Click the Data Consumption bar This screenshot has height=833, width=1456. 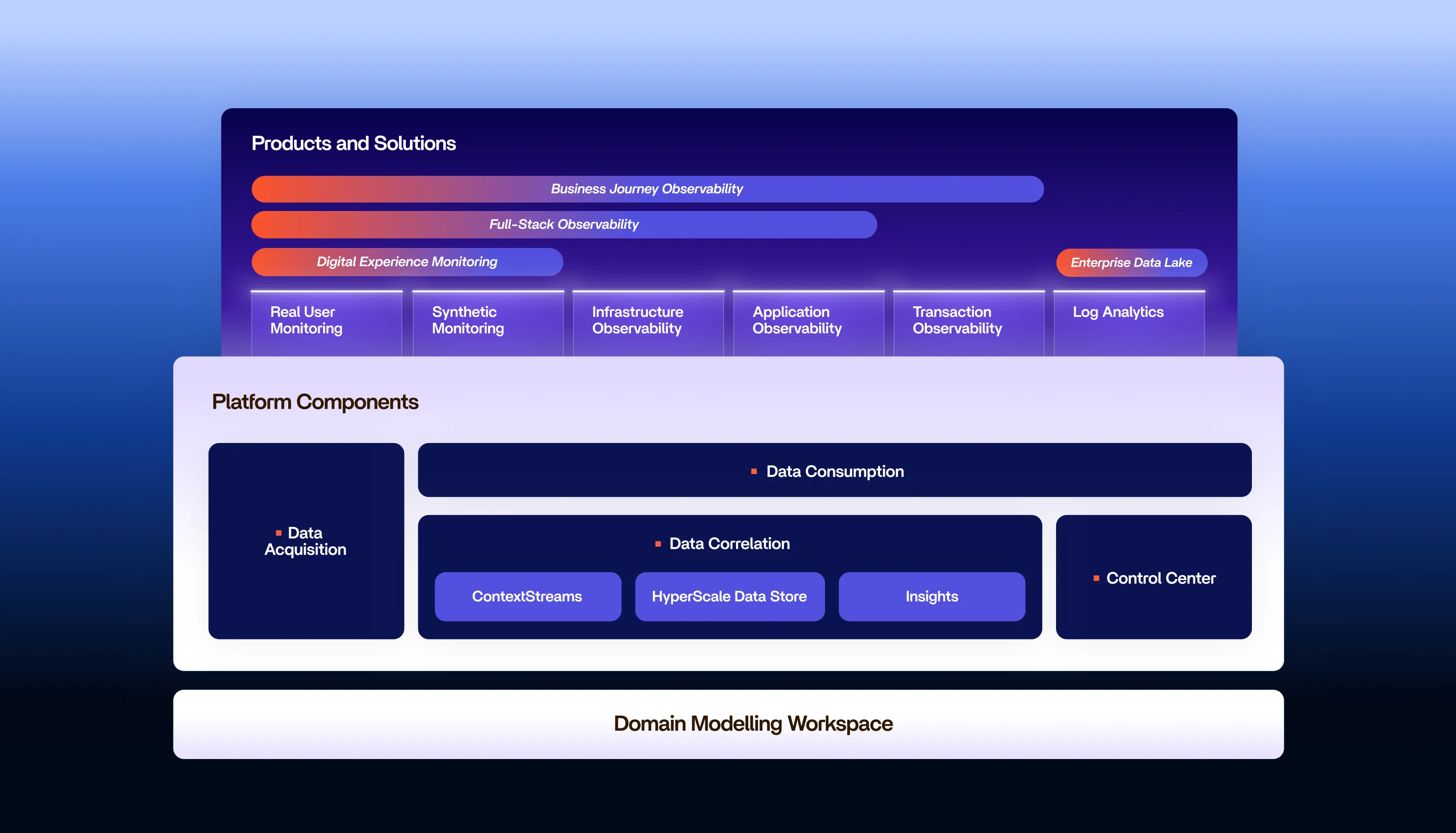pyautogui.click(x=834, y=470)
